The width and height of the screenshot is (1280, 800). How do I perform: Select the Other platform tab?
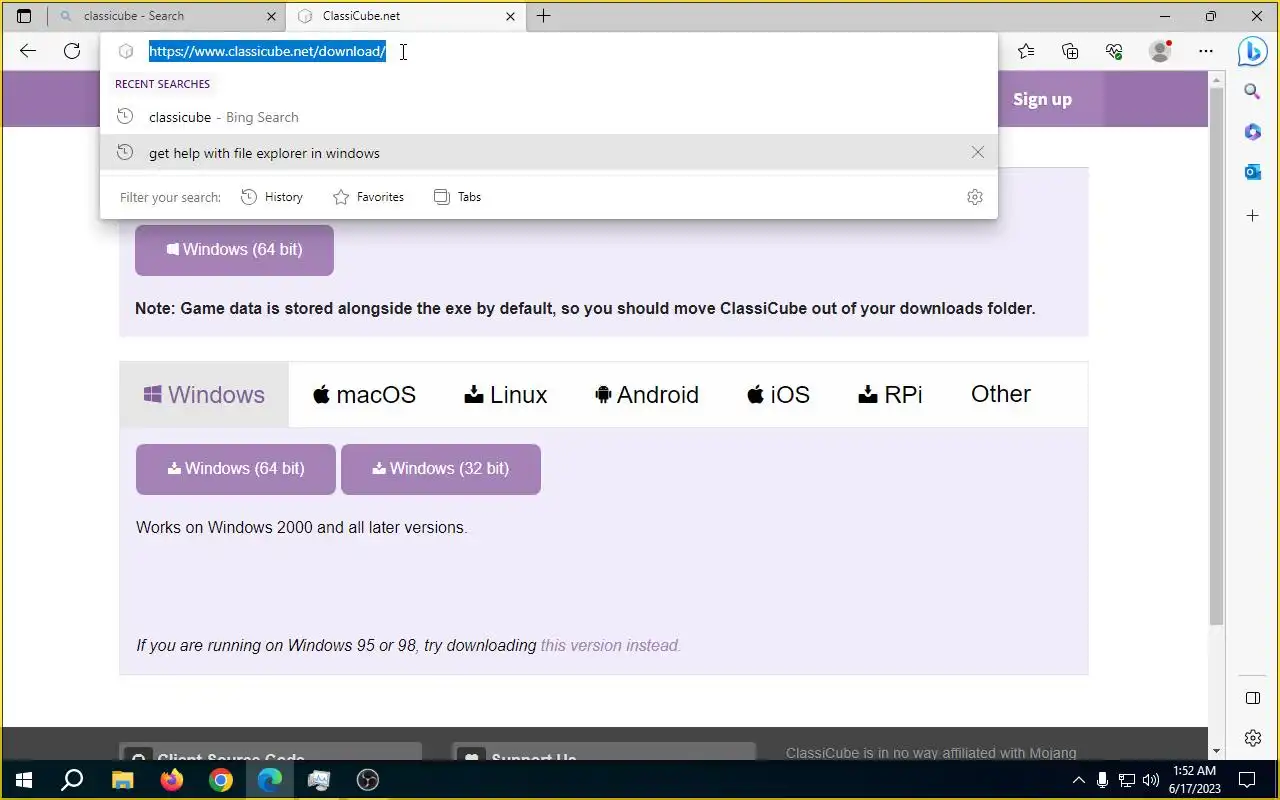coord(1000,394)
